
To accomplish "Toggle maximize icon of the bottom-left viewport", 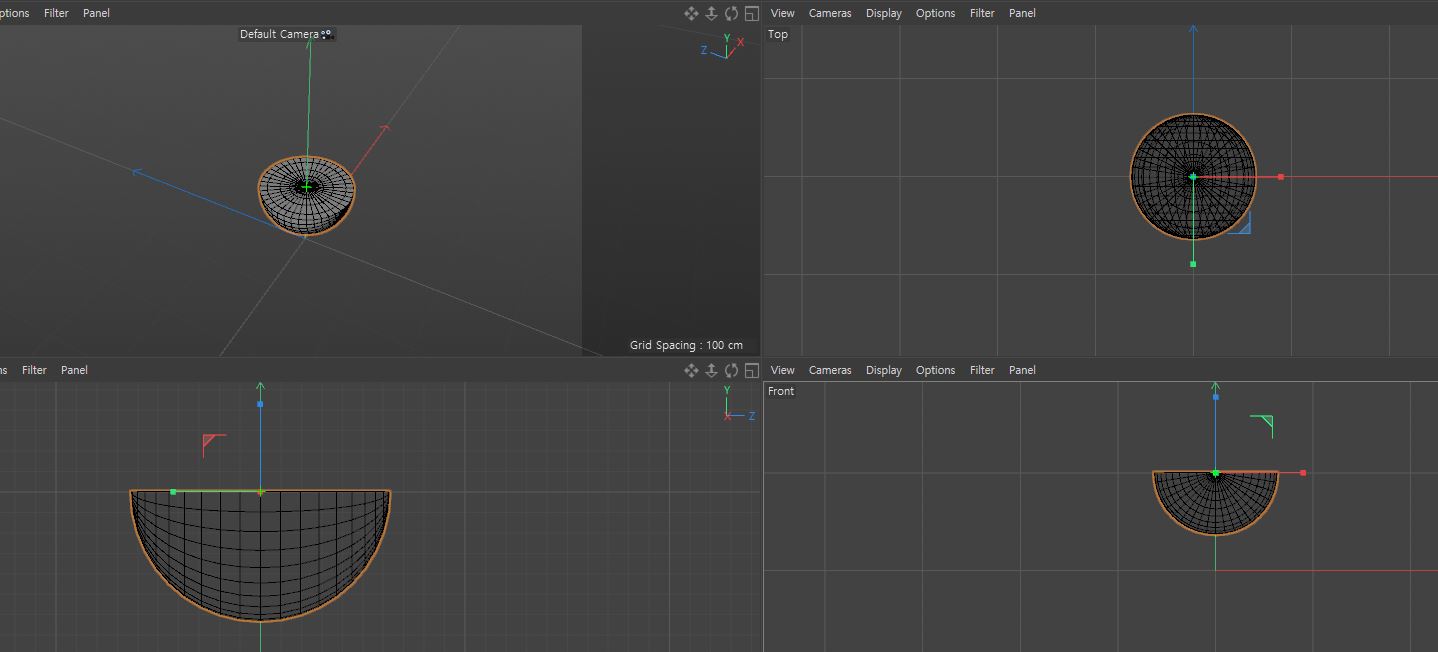I will (752, 370).
